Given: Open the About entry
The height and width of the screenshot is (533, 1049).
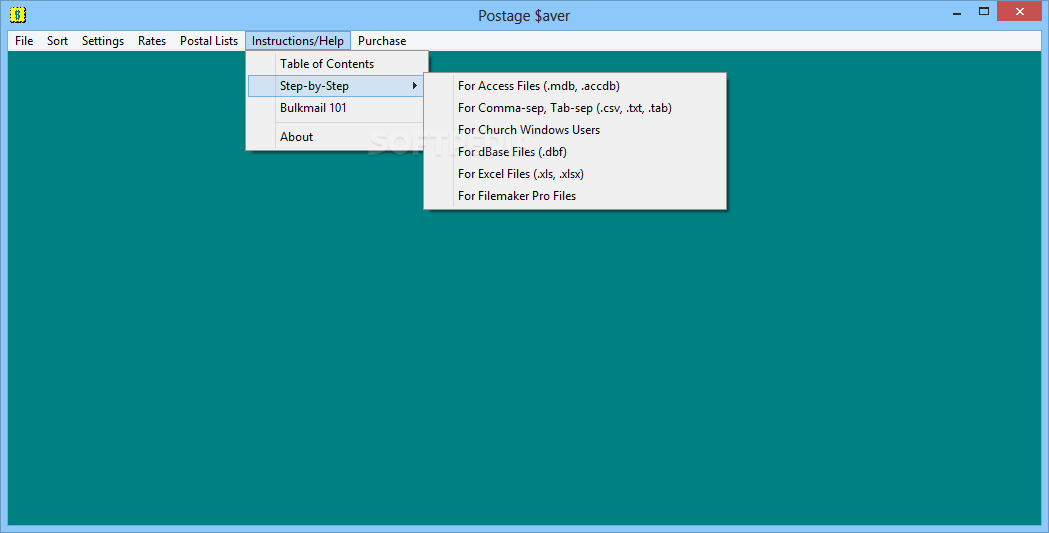Looking at the screenshot, I should [x=337, y=136].
